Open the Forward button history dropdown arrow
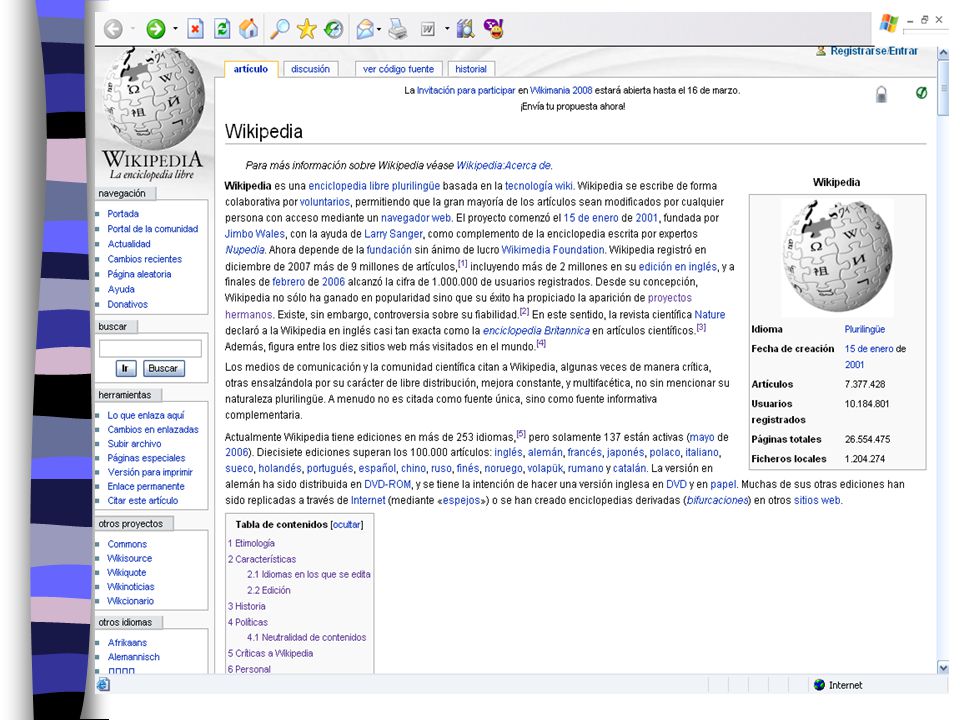This screenshot has height=720, width=960. pyautogui.click(x=175, y=29)
